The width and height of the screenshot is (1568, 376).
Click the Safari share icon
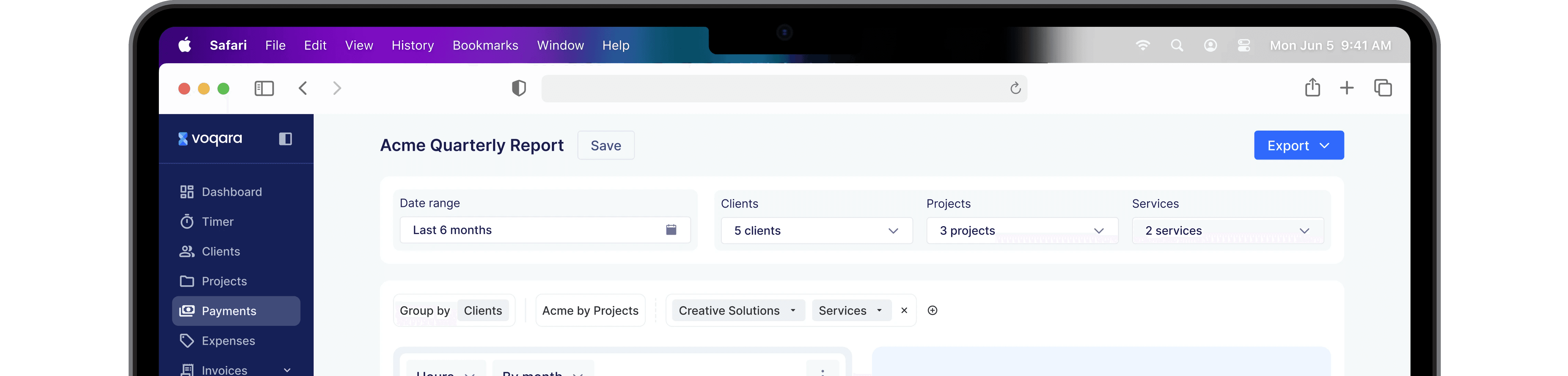pyautogui.click(x=1313, y=88)
